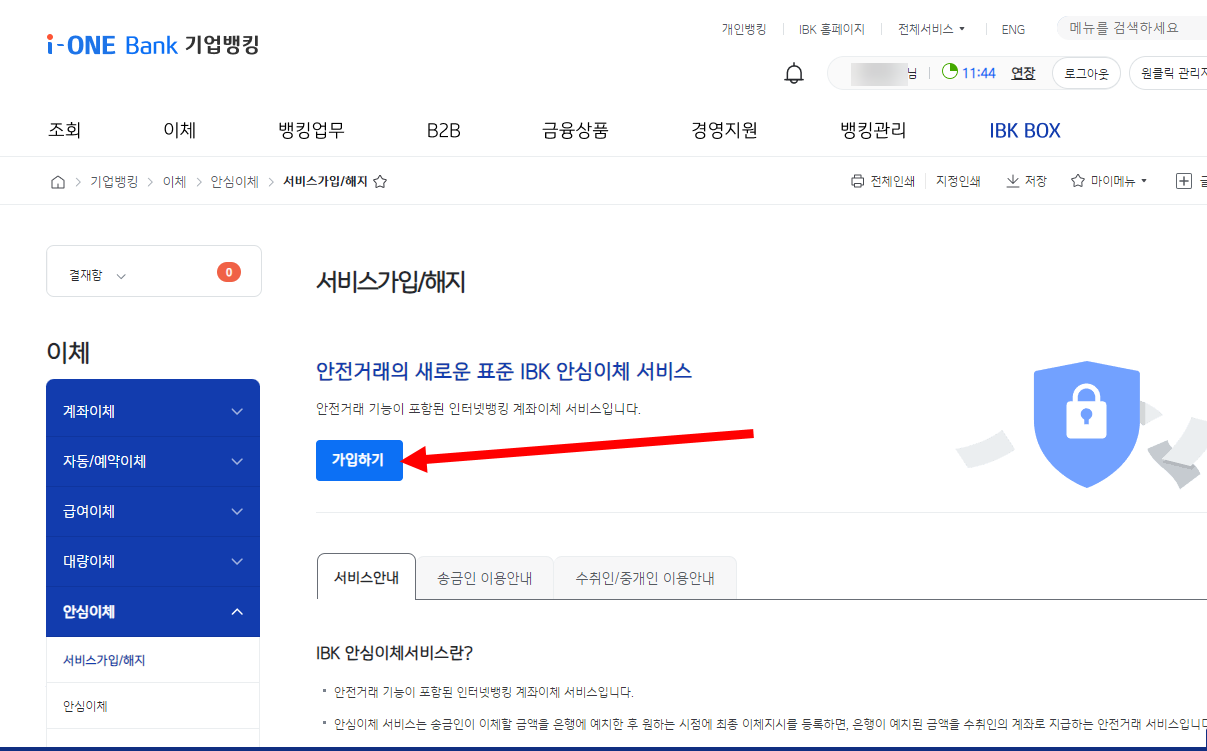The width and height of the screenshot is (1207, 751).
Task: Click the i-ONE Bank logo
Action: 152,44
